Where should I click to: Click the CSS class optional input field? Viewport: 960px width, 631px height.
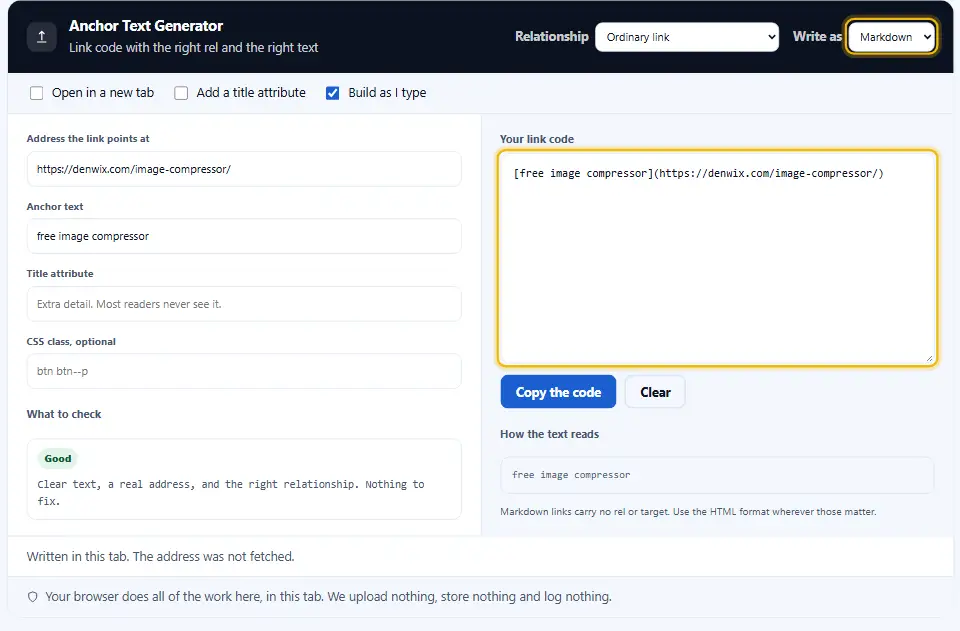click(244, 371)
